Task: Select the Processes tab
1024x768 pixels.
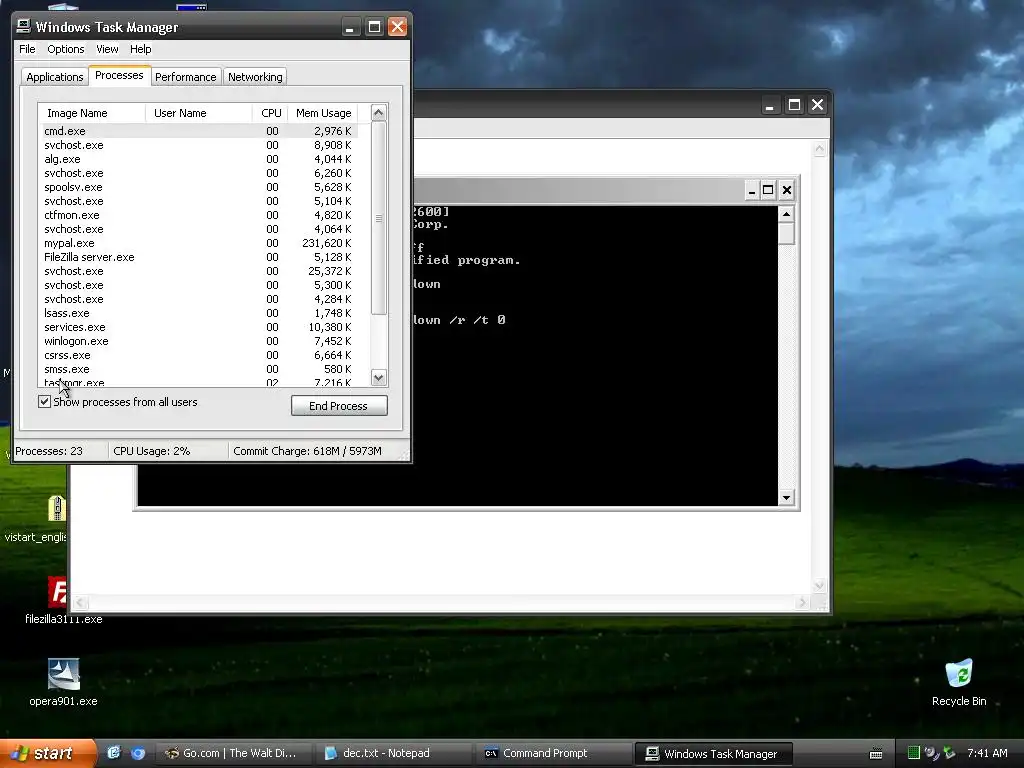Action: pyautogui.click(x=119, y=75)
